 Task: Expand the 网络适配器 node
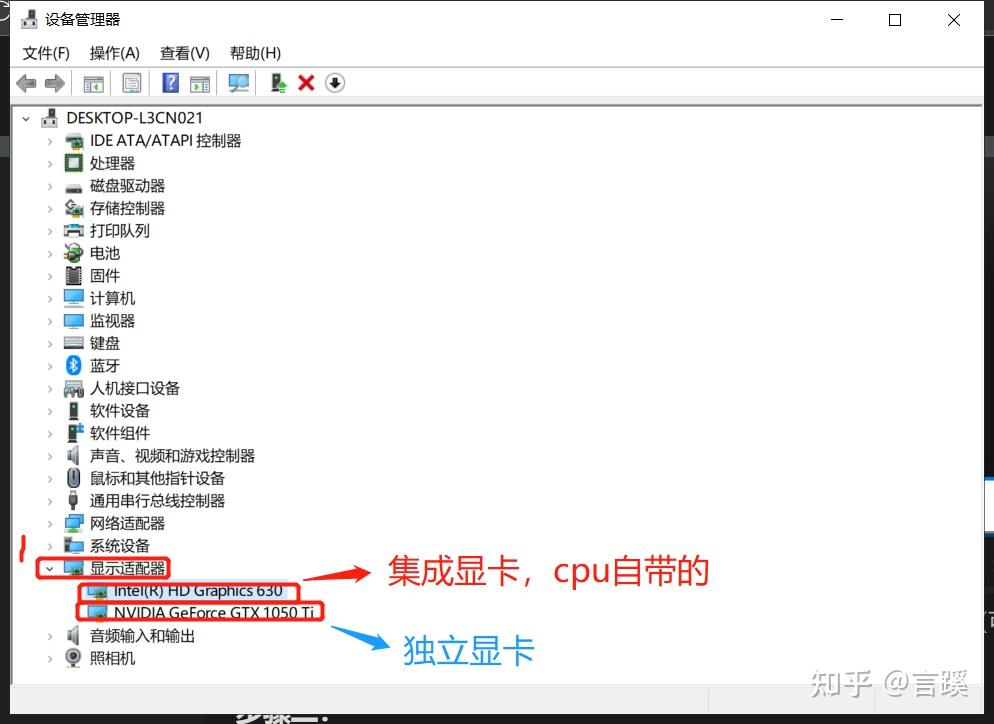pyautogui.click(x=51, y=522)
